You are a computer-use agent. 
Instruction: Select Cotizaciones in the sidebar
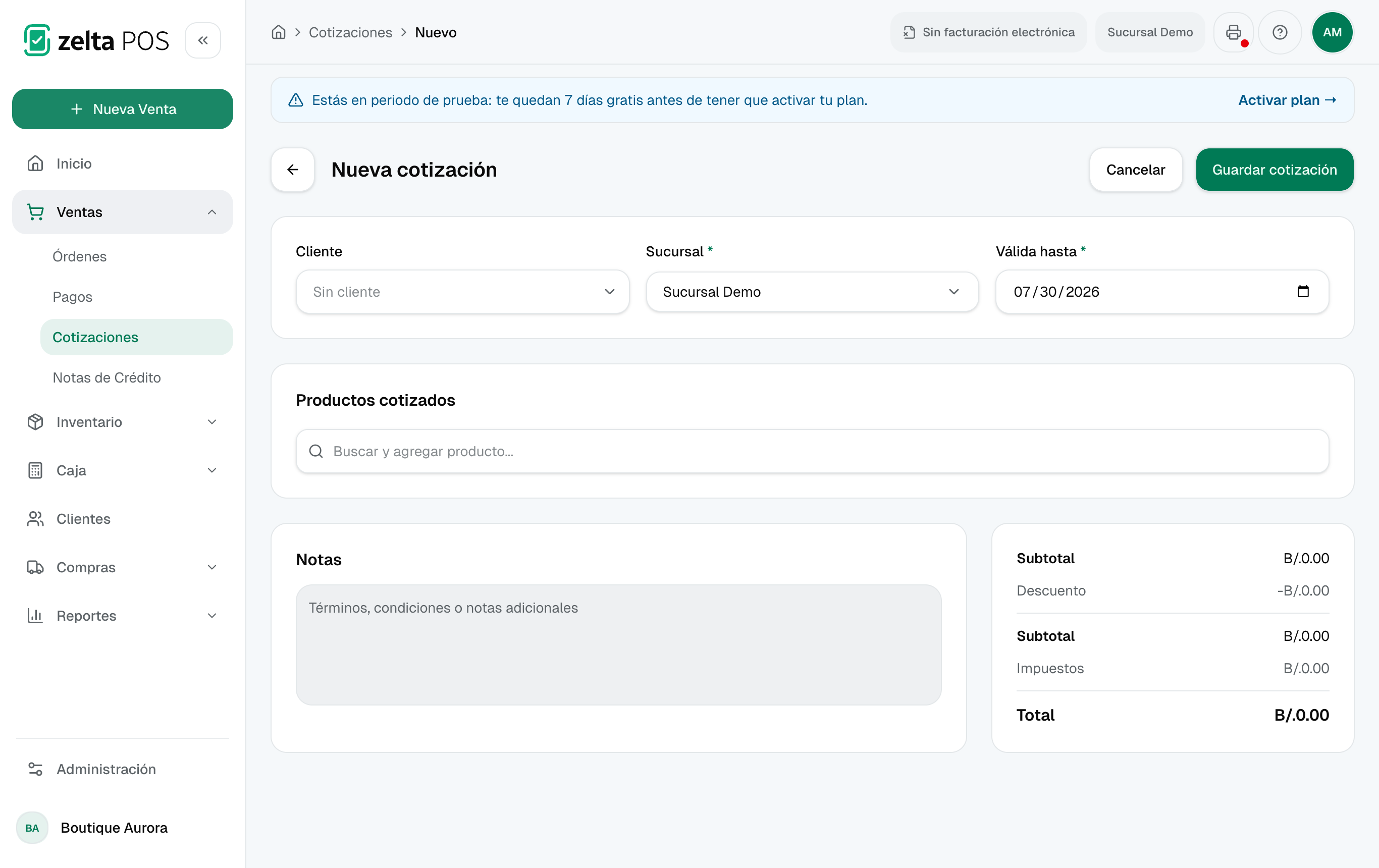pos(136,337)
